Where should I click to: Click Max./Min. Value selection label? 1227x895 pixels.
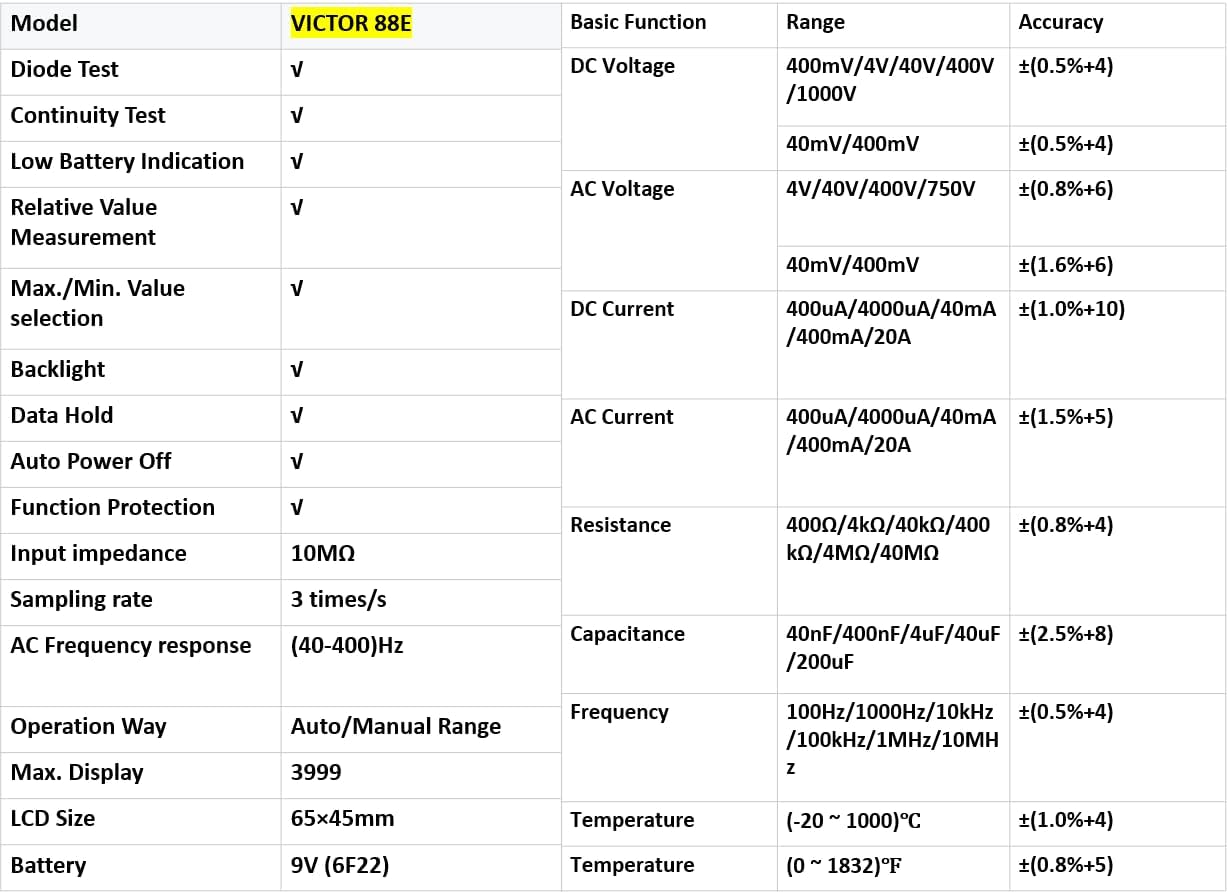point(98,303)
